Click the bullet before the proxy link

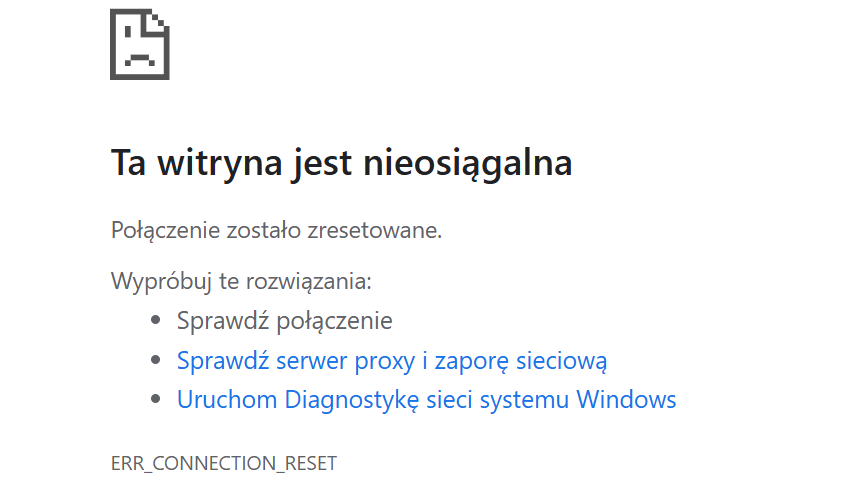[155, 360]
